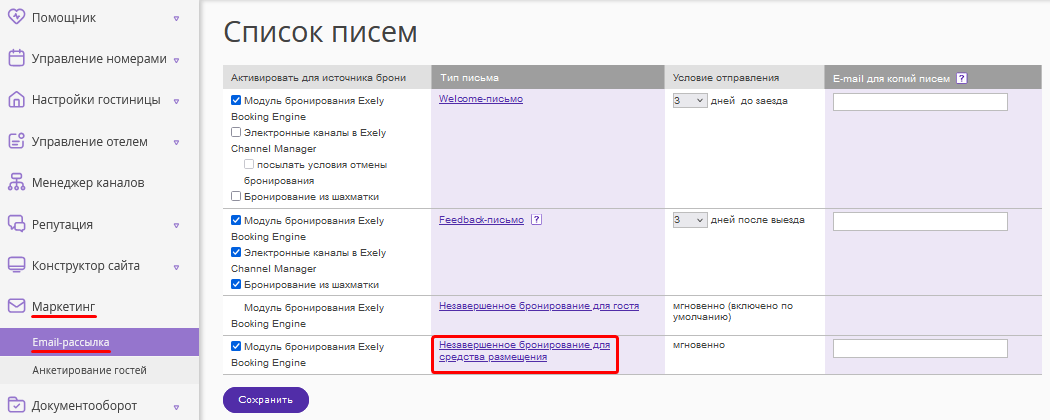This screenshot has width=1050, height=420.
Task: Click the network icon for Менеджер каналов
Action: [16, 182]
